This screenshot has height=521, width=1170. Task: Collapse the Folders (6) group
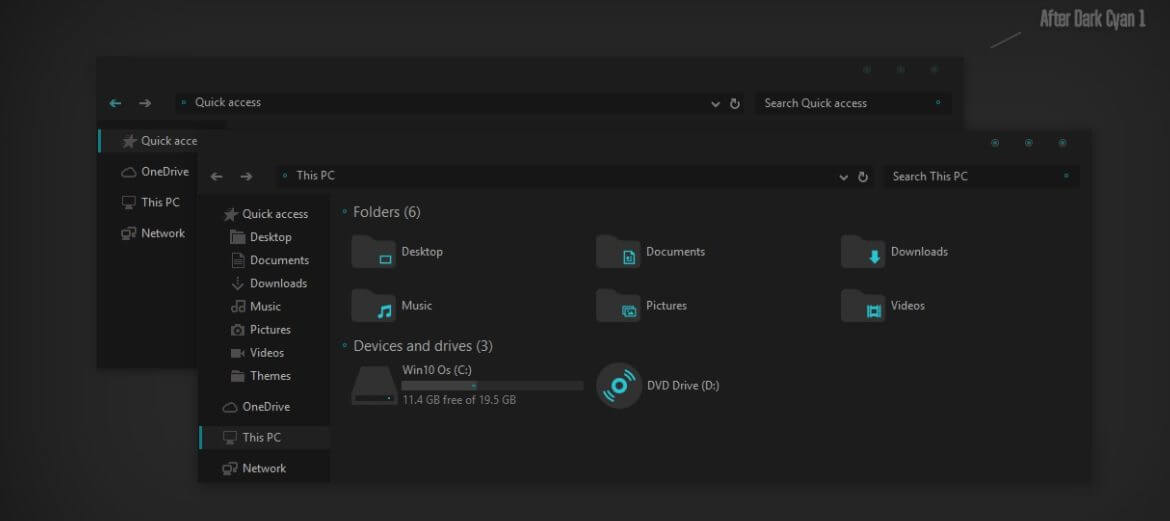pyautogui.click(x=344, y=213)
